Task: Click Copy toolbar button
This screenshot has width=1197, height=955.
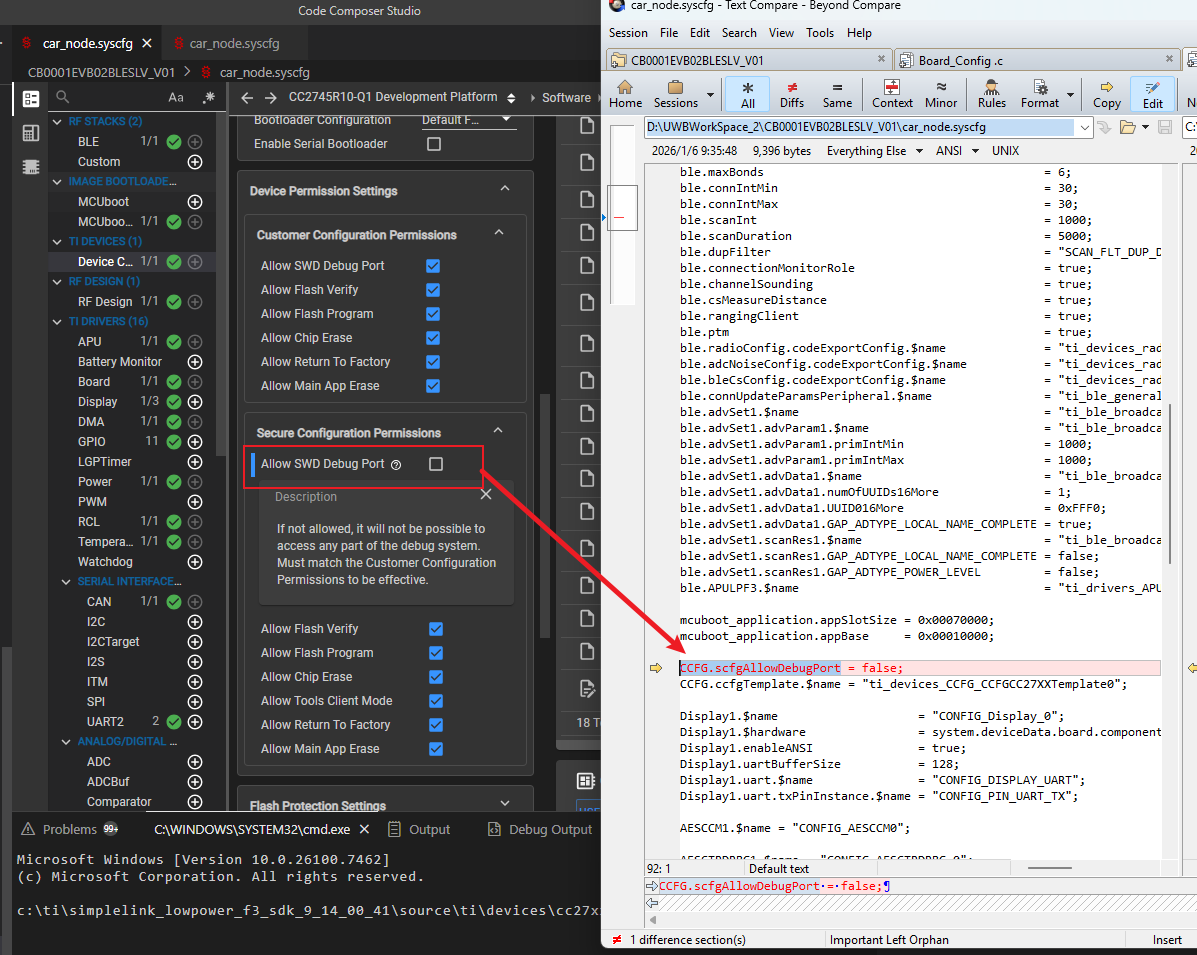Action: tap(1106, 94)
